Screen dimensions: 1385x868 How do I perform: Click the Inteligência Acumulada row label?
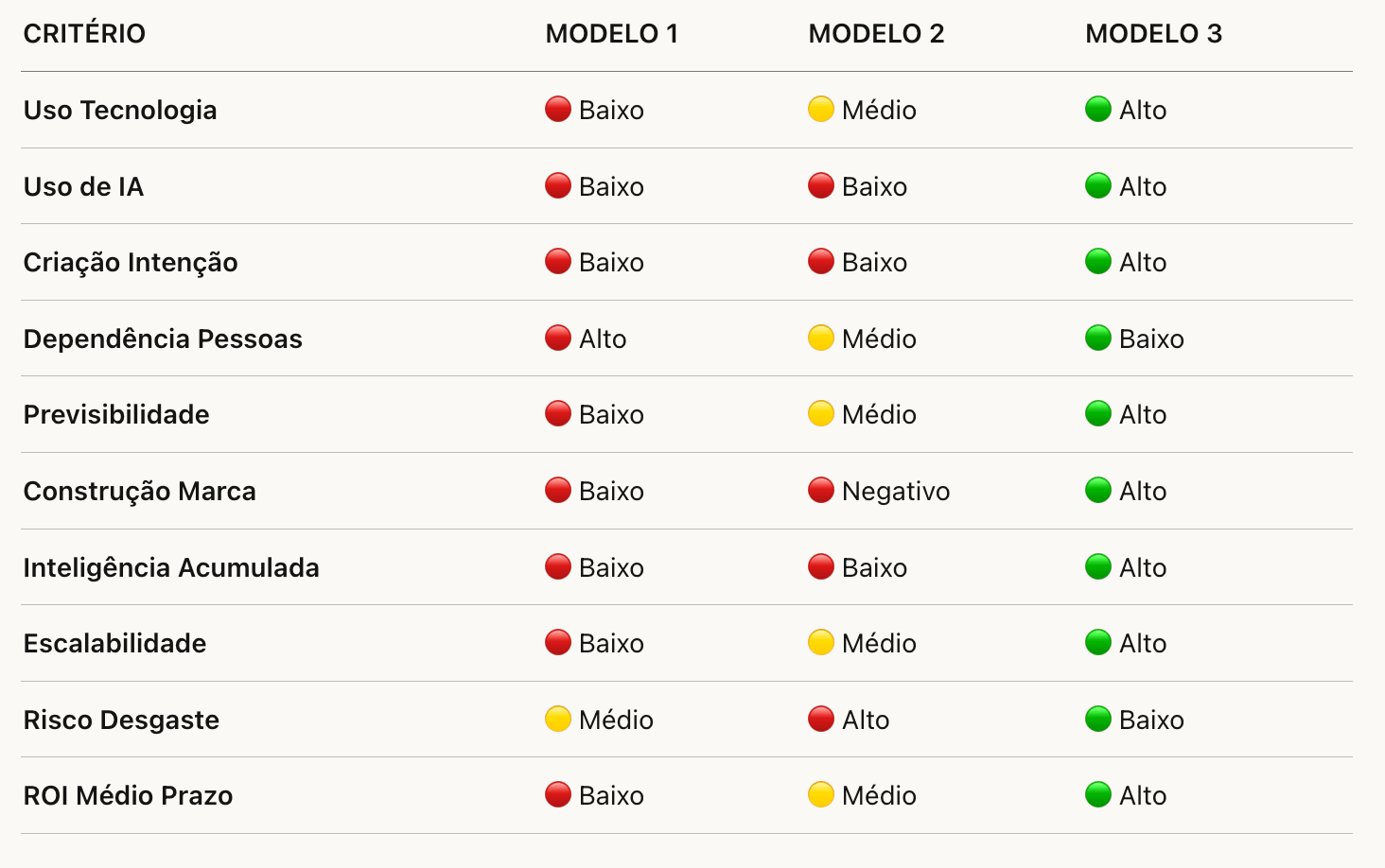(171, 567)
